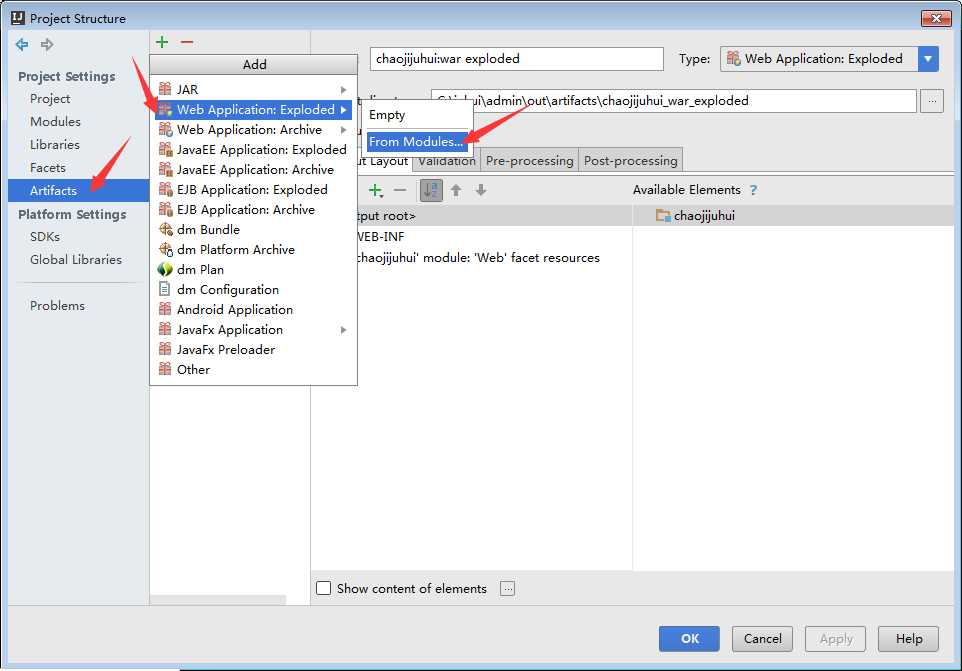Click the Apply button

[x=835, y=638]
